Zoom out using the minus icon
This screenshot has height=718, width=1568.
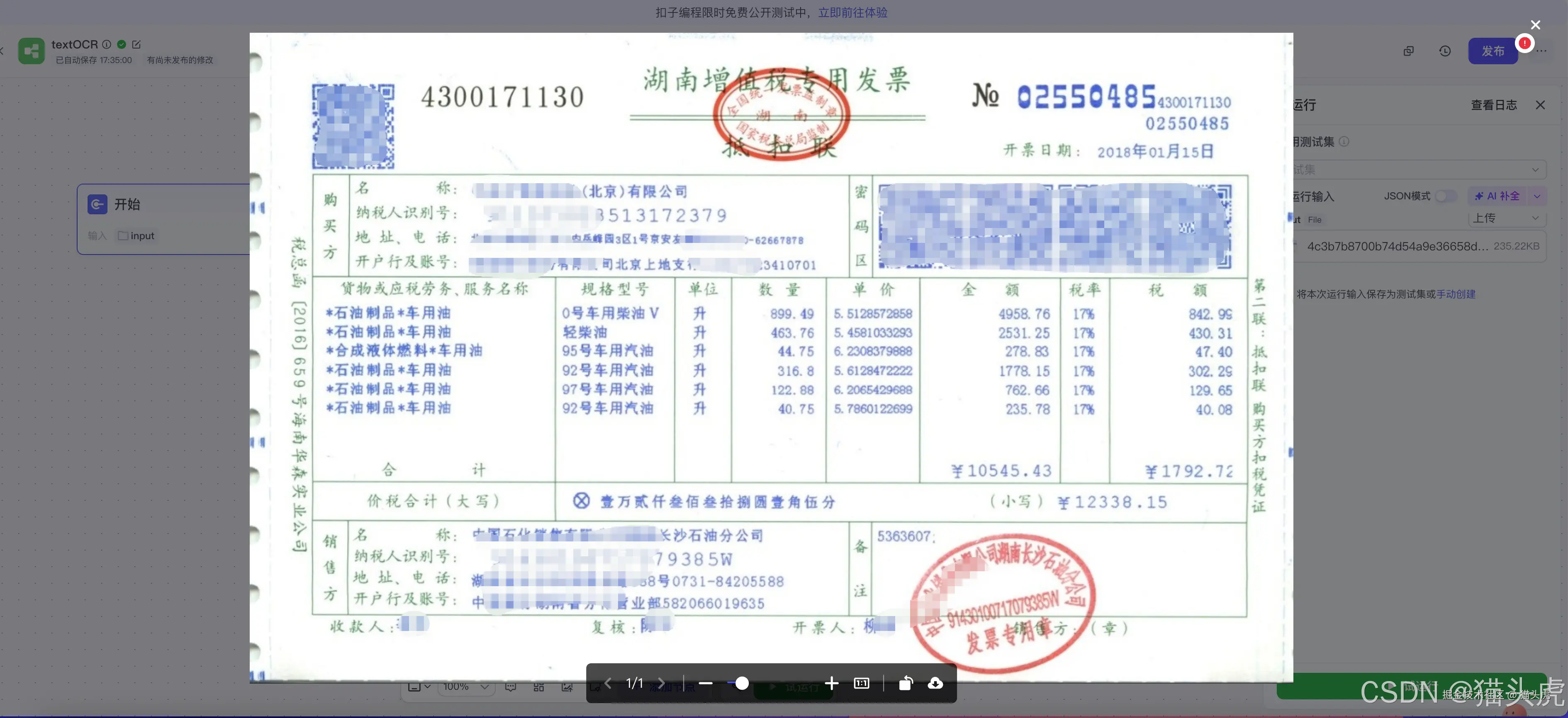(706, 683)
